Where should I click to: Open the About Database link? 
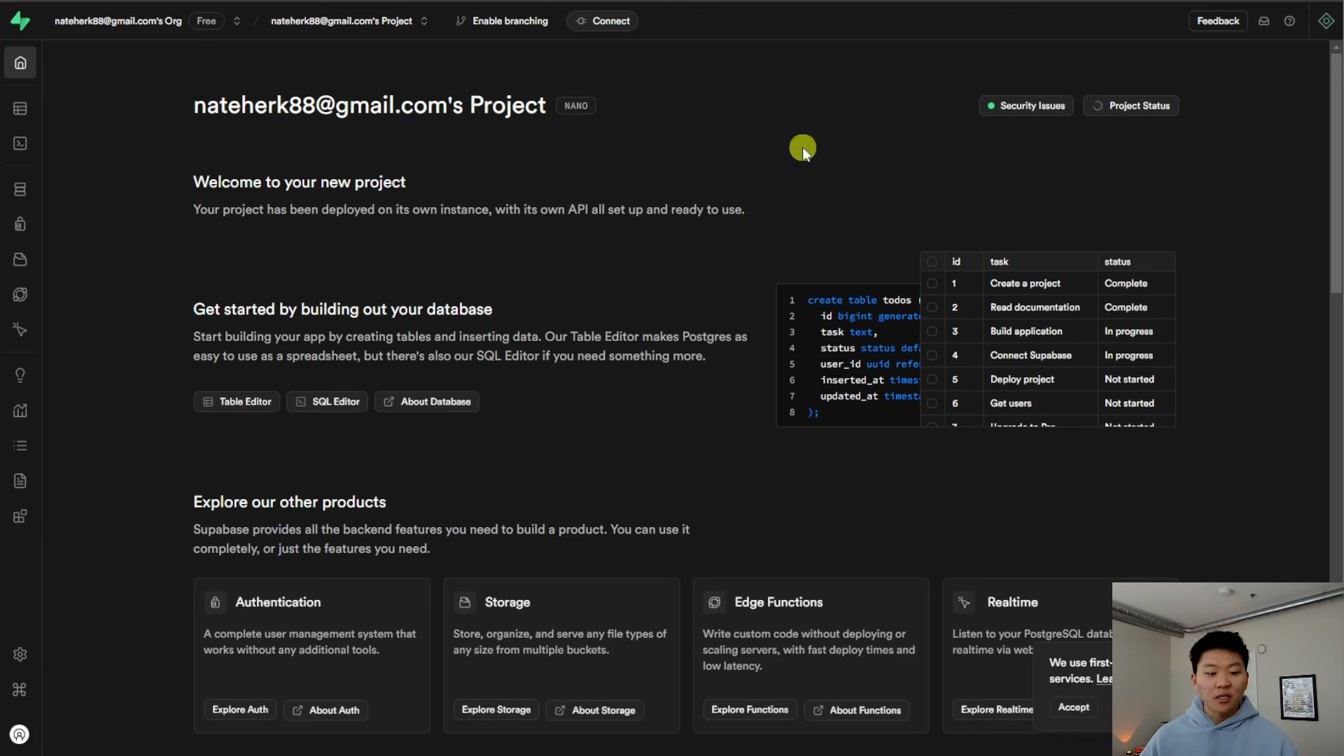pyautogui.click(x=427, y=402)
